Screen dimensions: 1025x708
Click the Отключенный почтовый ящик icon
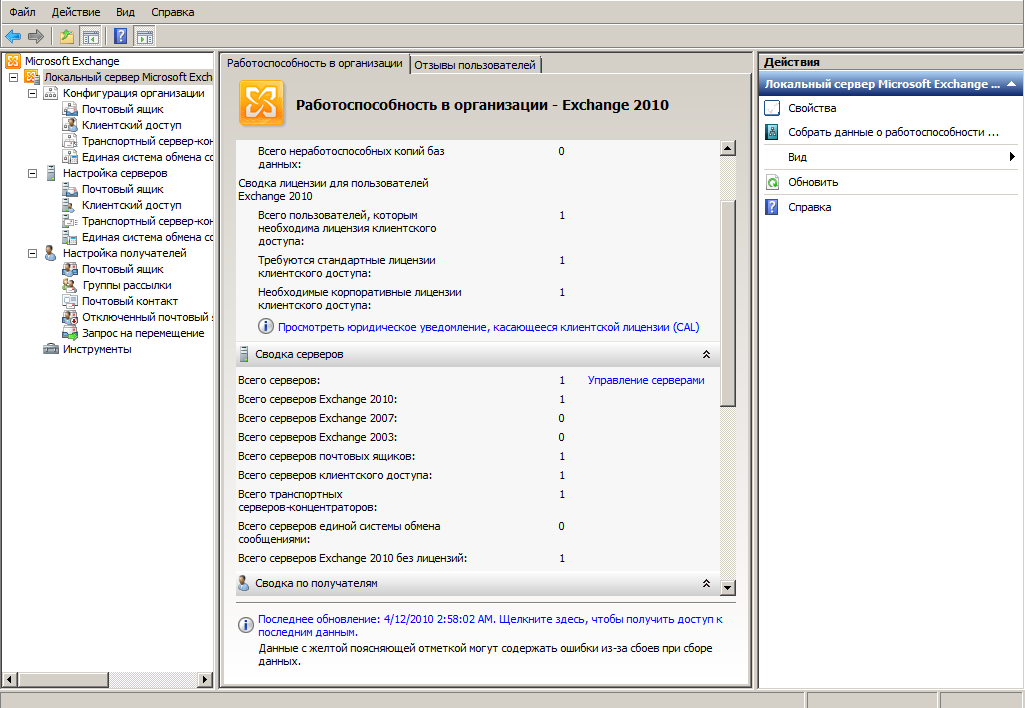coord(69,317)
